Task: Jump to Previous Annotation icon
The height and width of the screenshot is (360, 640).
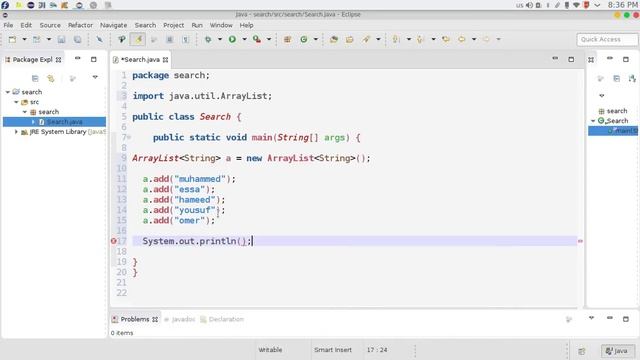Action: [420, 39]
